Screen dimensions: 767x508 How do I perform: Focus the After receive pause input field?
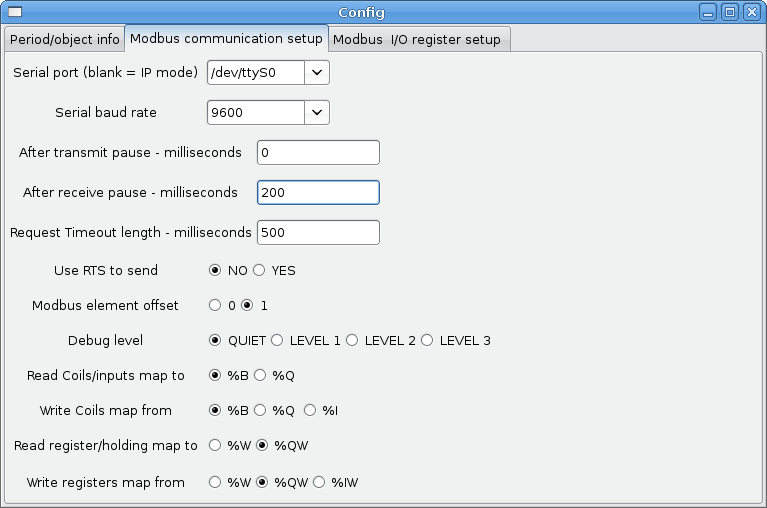[x=318, y=192]
